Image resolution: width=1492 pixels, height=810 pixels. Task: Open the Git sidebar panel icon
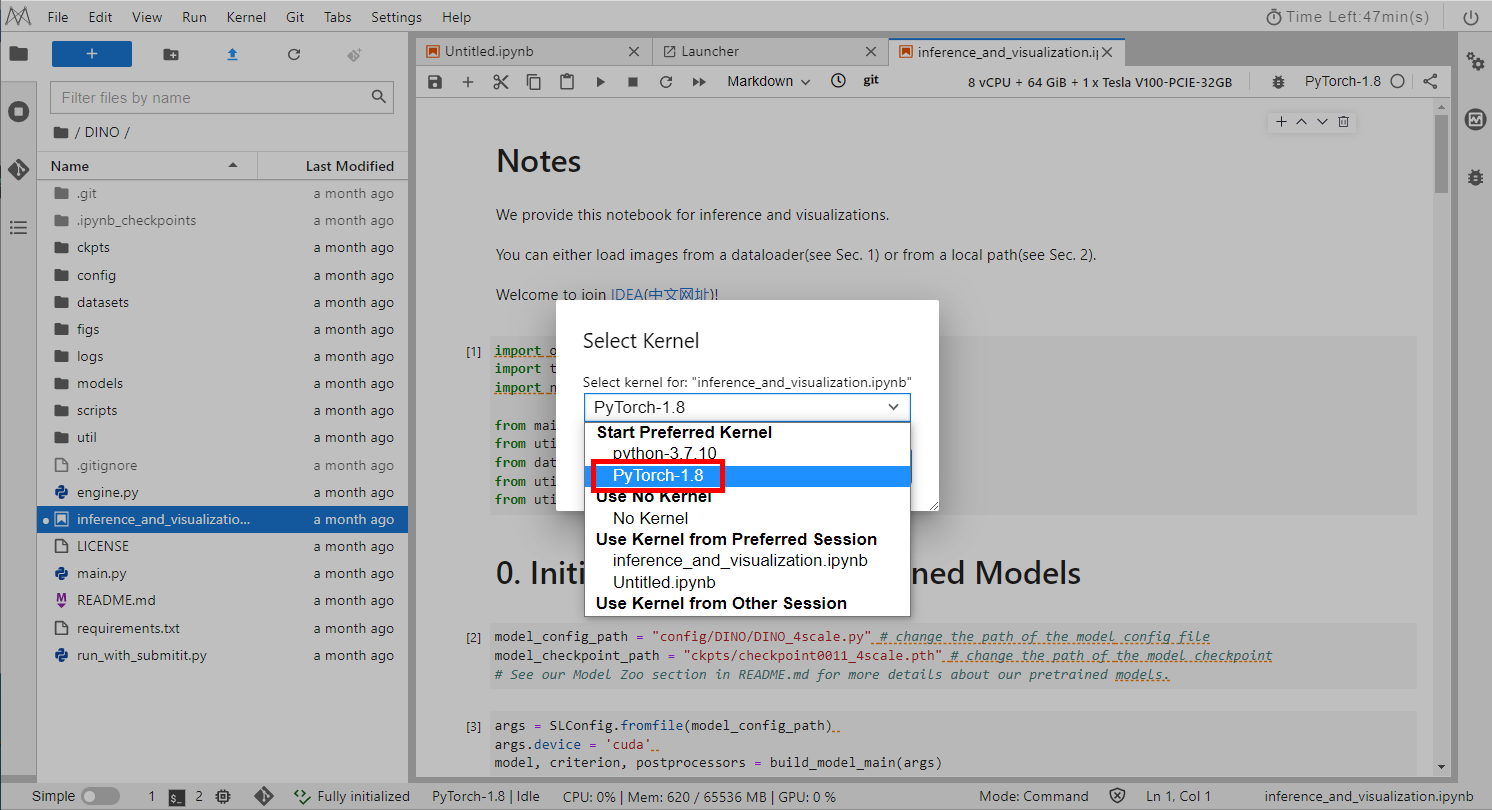pos(18,169)
